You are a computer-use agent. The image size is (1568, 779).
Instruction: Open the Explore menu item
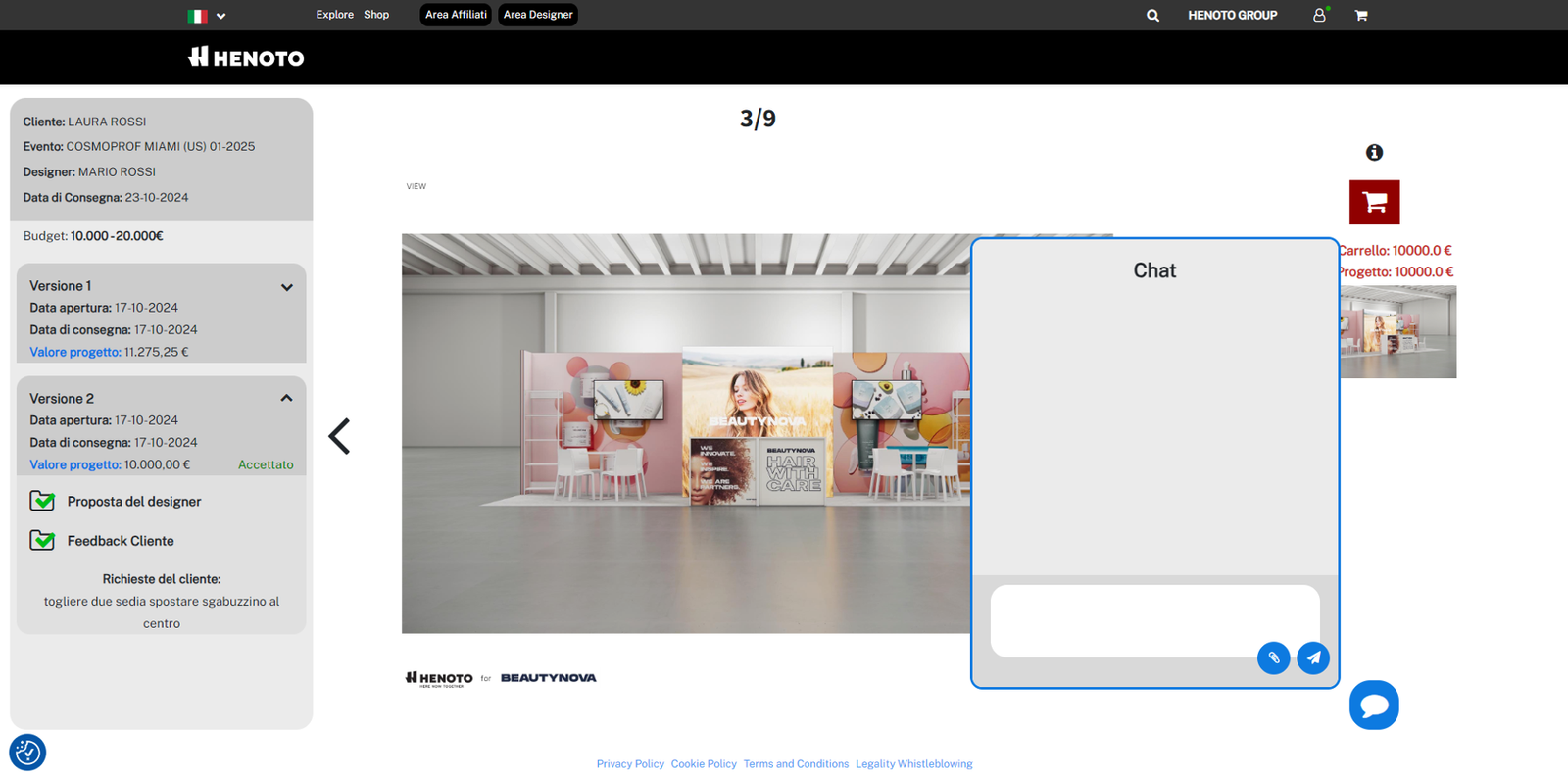pyautogui.click(x=334, y=15)
